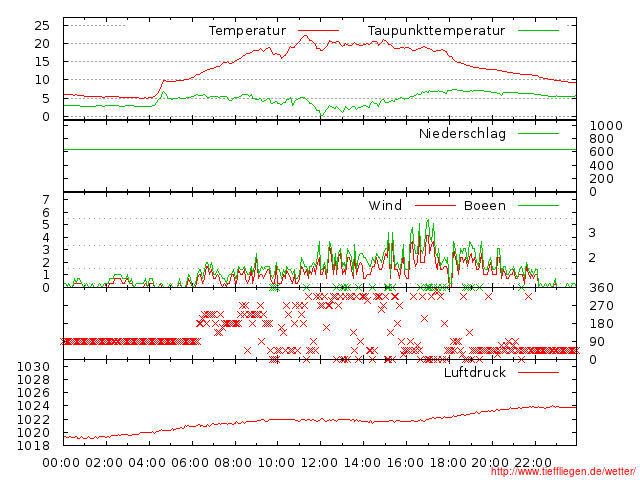640x480 pixels.
Task: Click the 14:00 time axis label
Action: click(x=362, y=463)
